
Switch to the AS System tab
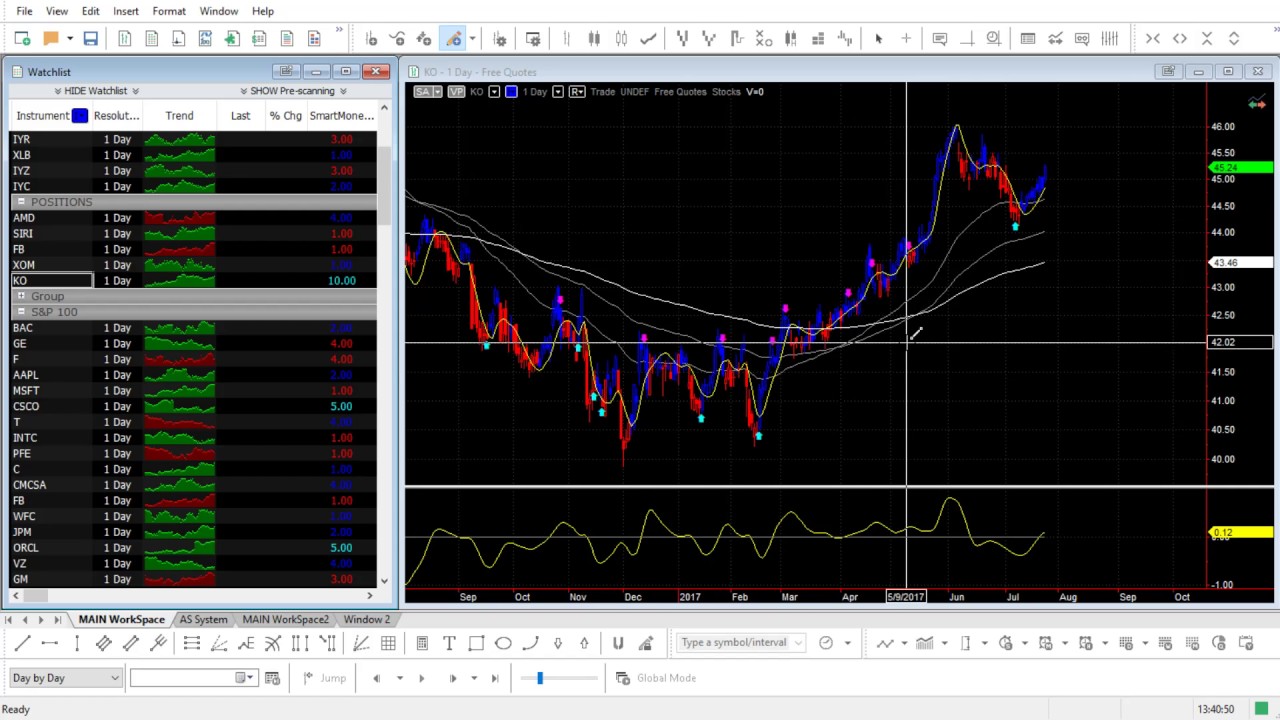pyautogui.click(x=203, y=620)
